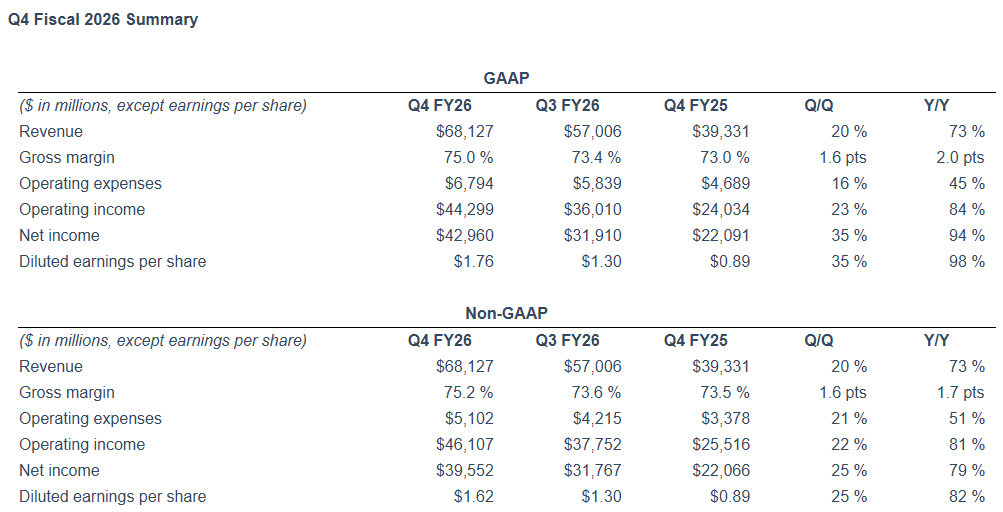Click Non-GAAP operating income $46,107
This screenshot has height=512, width=1003.
465,445
